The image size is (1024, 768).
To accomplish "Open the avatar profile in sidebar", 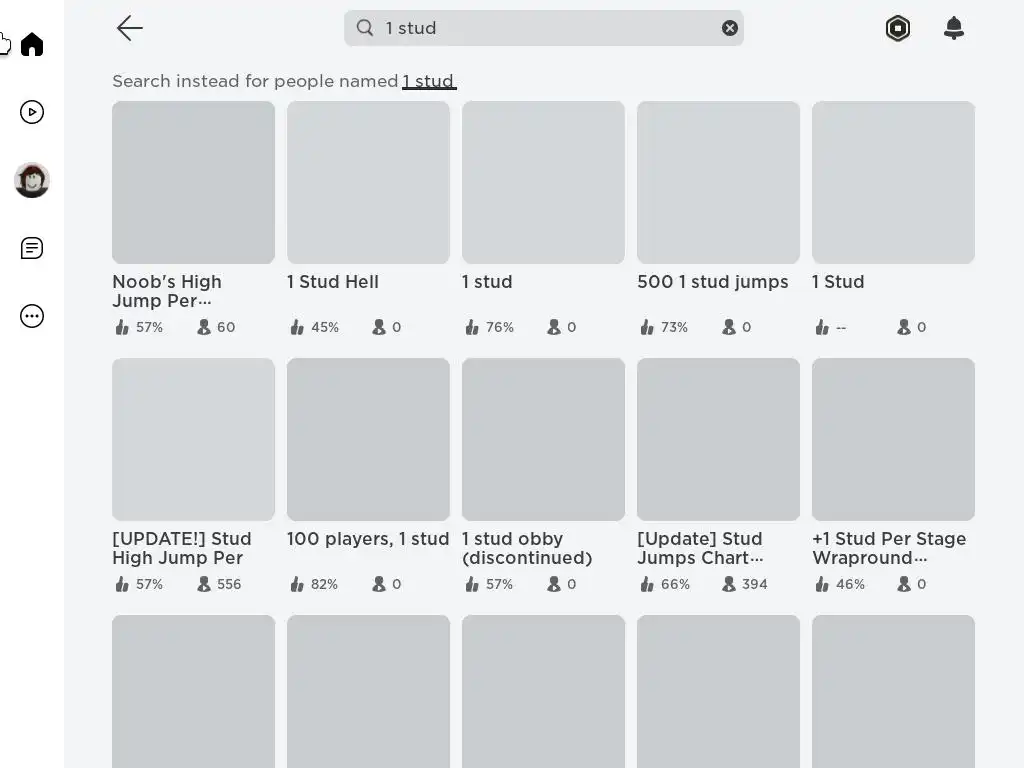I will tap(32, 180).
